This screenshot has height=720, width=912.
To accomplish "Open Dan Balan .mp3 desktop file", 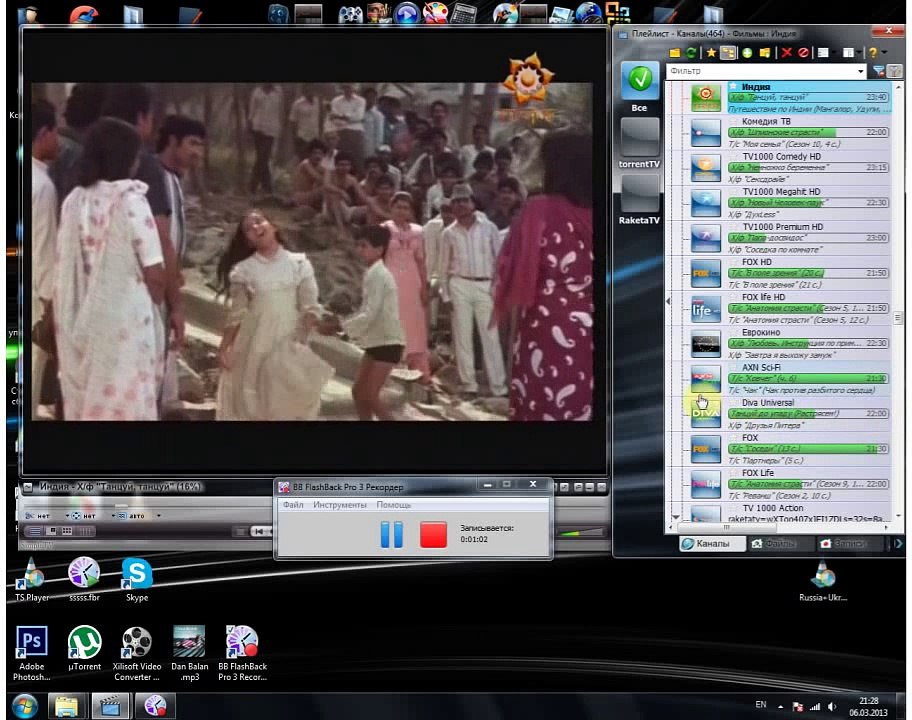I will 190,653.
